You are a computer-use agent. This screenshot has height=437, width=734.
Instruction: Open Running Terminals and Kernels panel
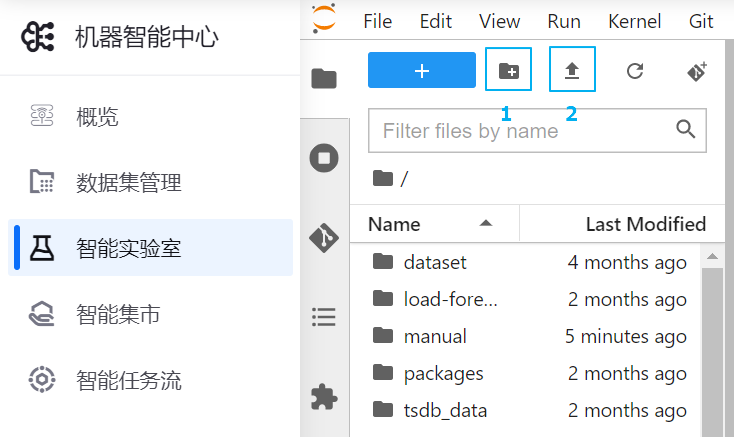[324, 158]
